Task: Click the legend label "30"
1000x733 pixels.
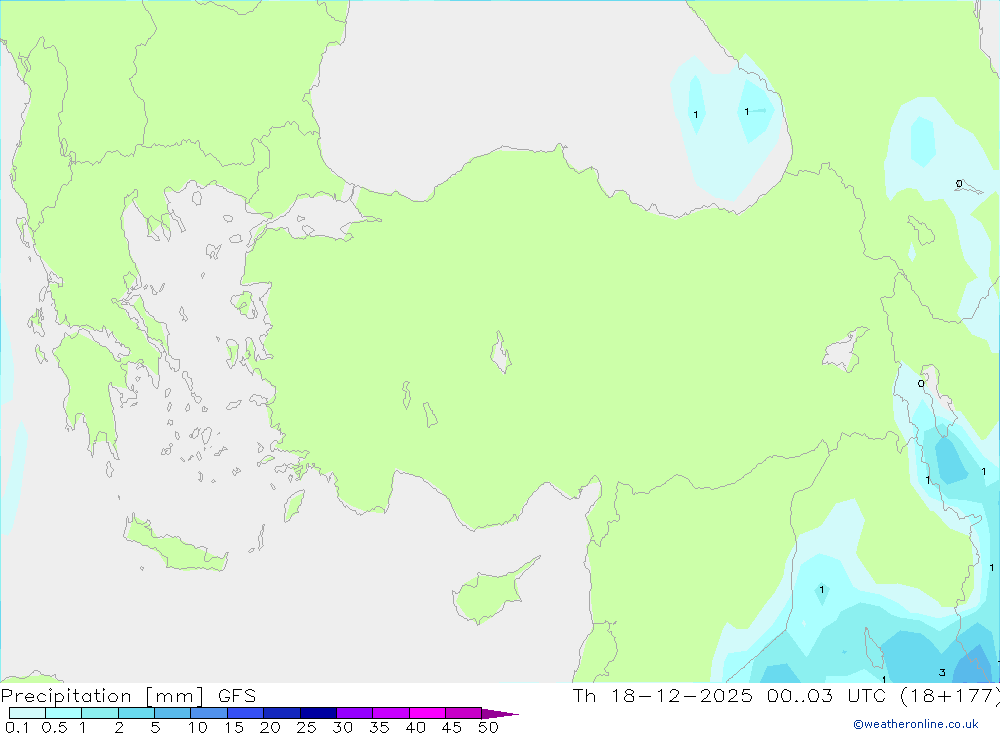Action: point(342,727)
